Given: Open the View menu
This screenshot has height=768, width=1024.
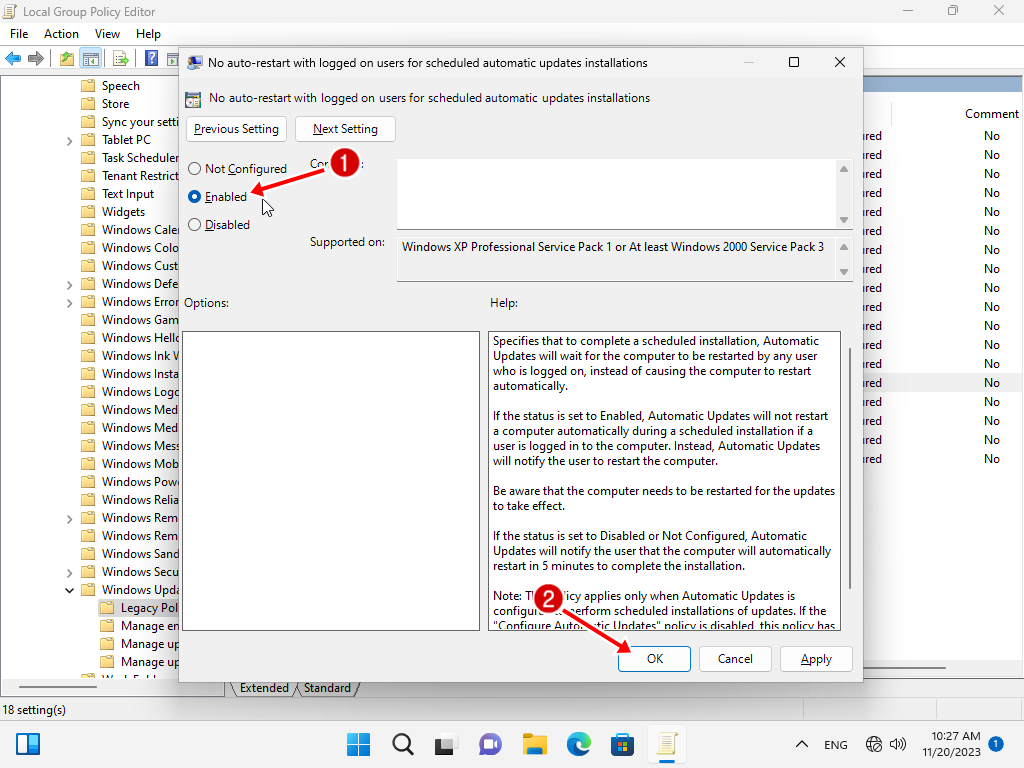Looking at the screenshot, I should [x=107, y=34].
